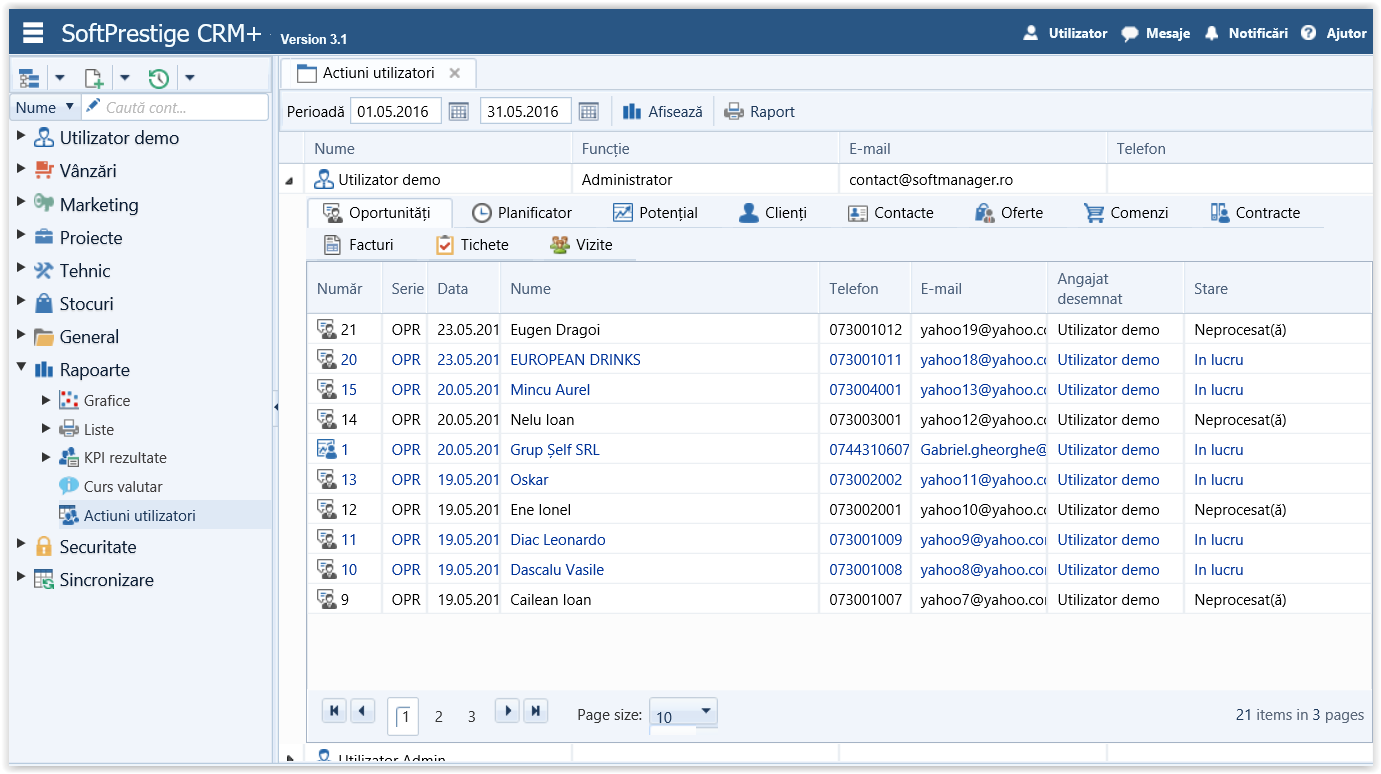
Task: Expand the Vânzări tree node
Action: (x=22, y=170)
